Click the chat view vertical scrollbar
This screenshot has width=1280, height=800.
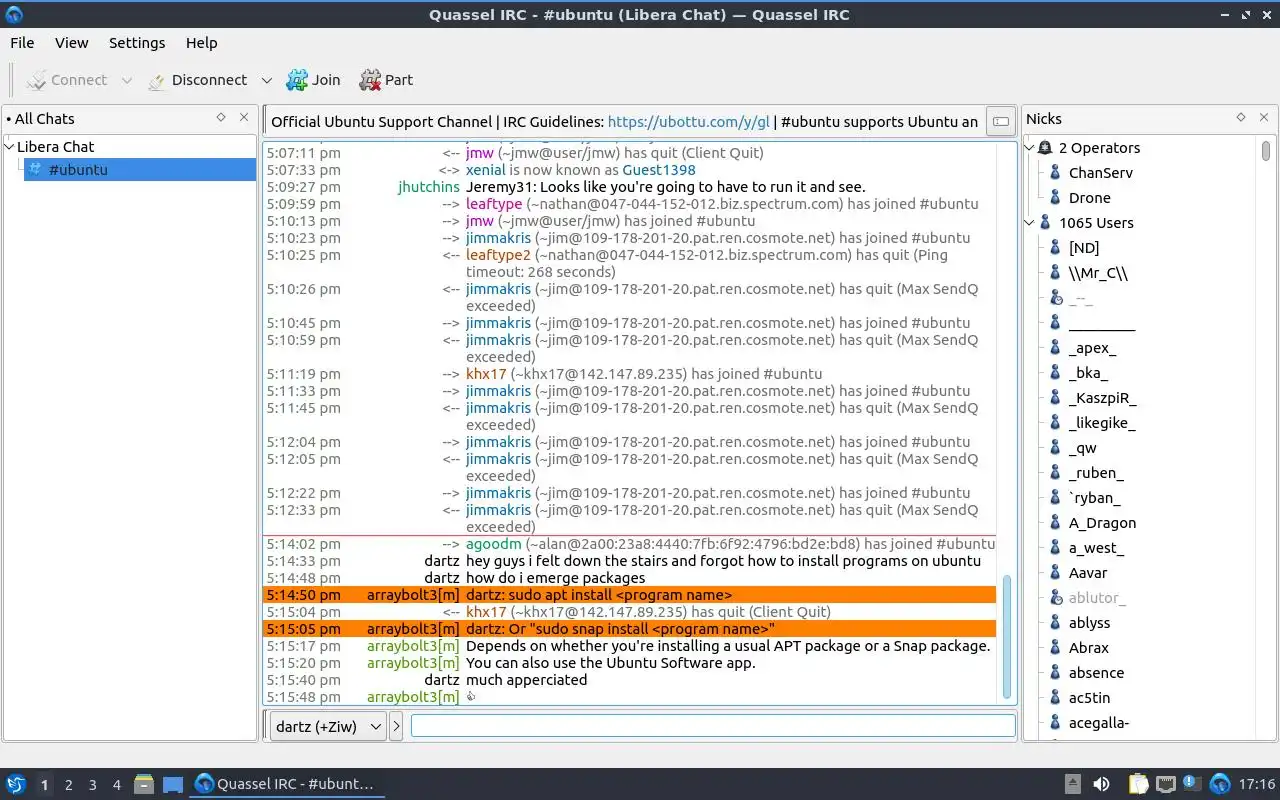pos(1006,635)
